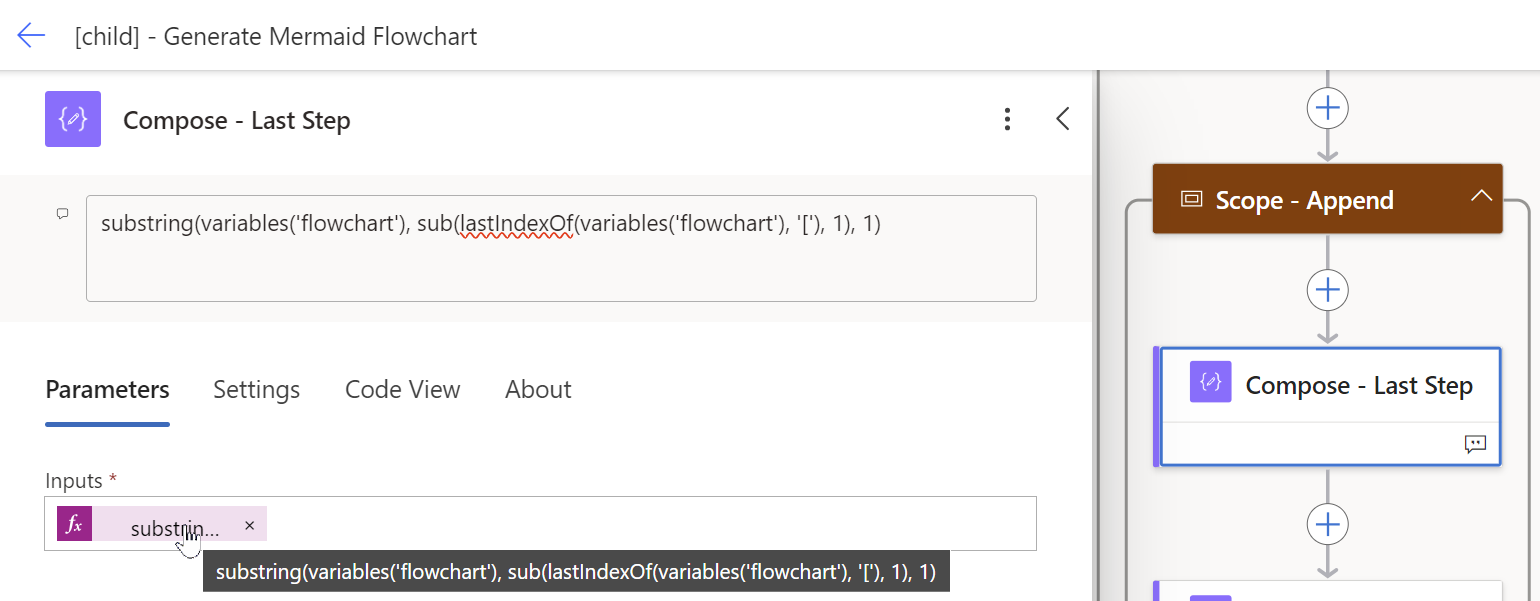Collapse the Compose details panel chevron
This screenshot has width=1540, height=601.
[x=1063, y=120]
